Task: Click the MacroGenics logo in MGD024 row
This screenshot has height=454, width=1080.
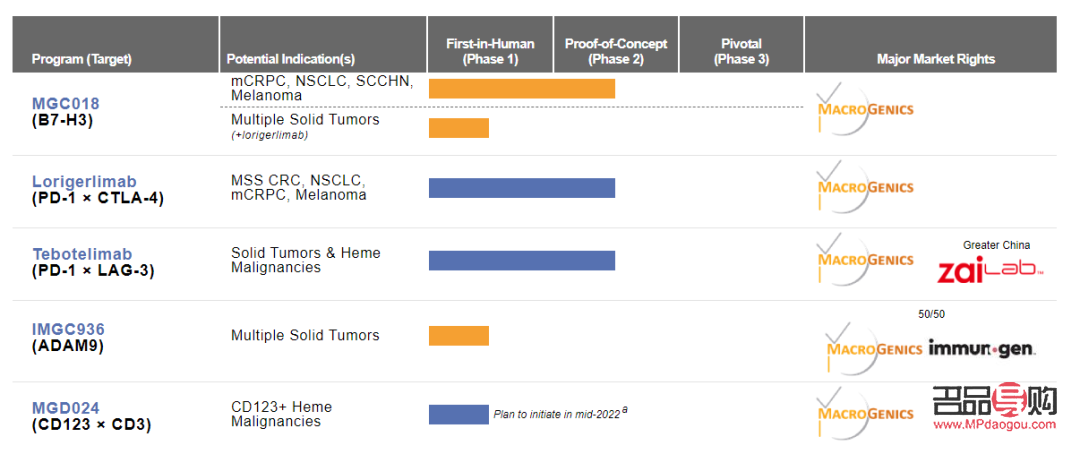Action: pyautogui.click(x=865, y=414)
